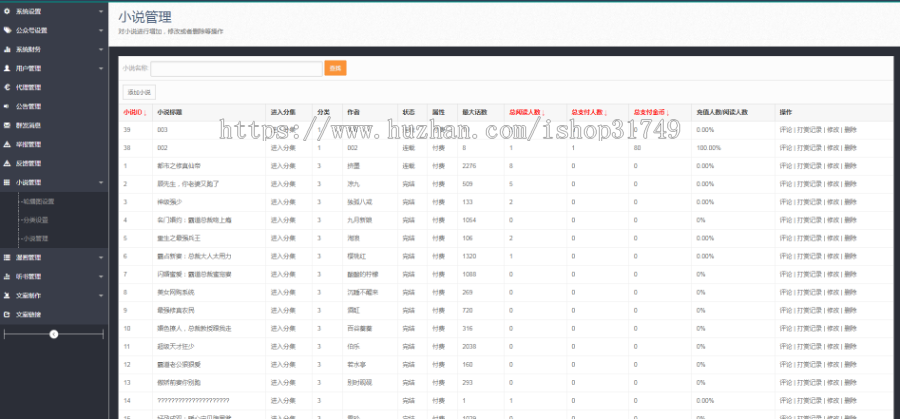
Task: Expand the 系统财务 menu arrow
Action: click(101, 49)
